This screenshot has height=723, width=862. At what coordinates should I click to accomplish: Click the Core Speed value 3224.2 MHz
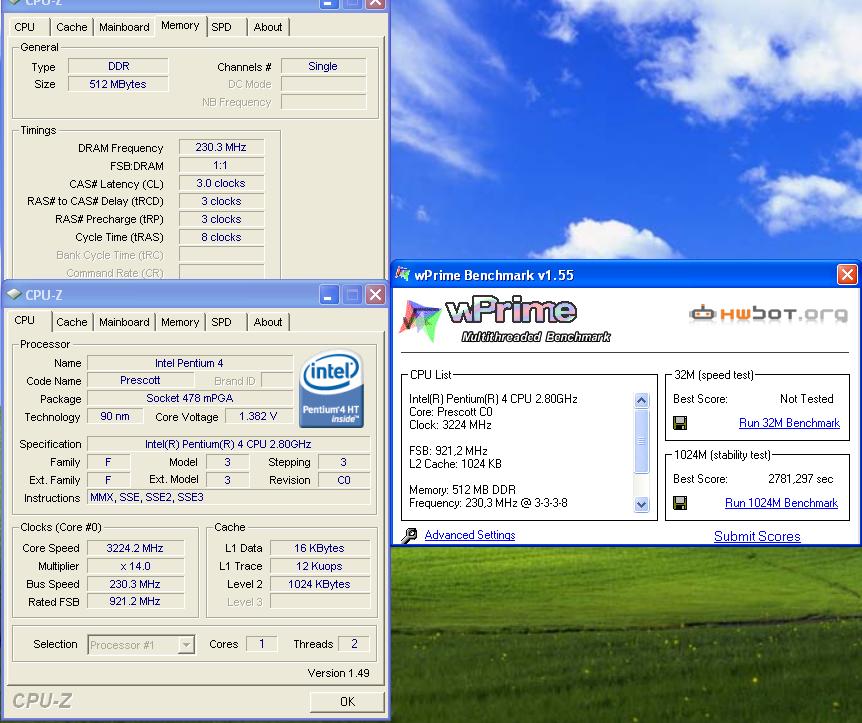click(135, 548)
